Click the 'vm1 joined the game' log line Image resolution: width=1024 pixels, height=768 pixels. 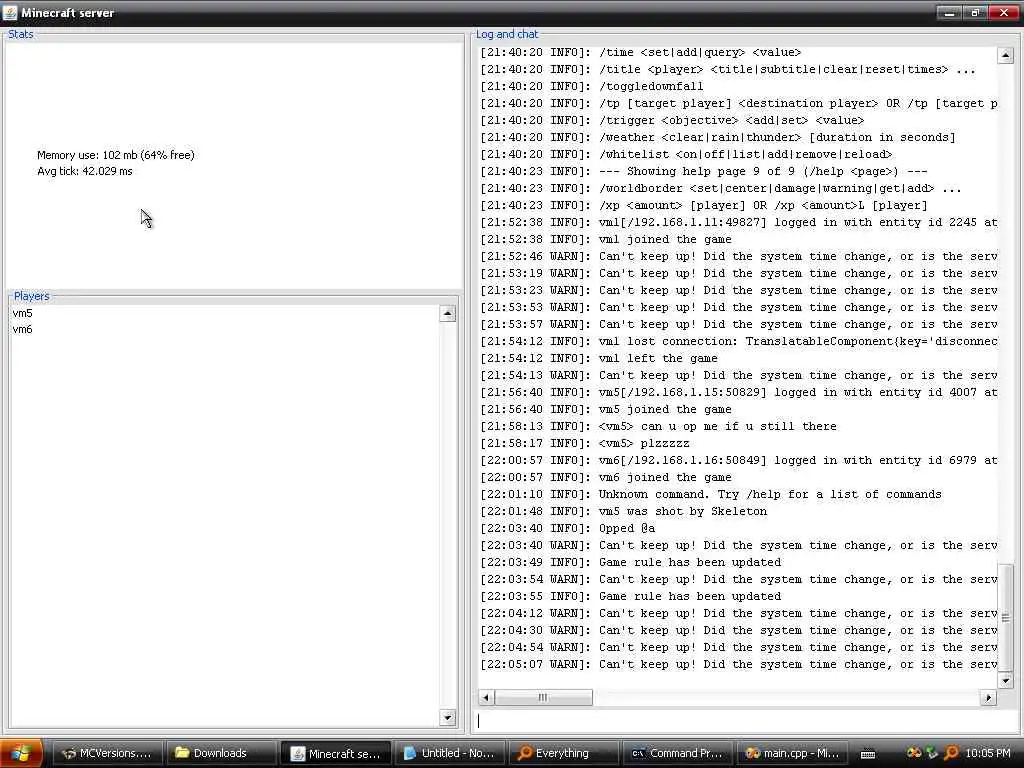pyautogui.click(x=605, y=239)
